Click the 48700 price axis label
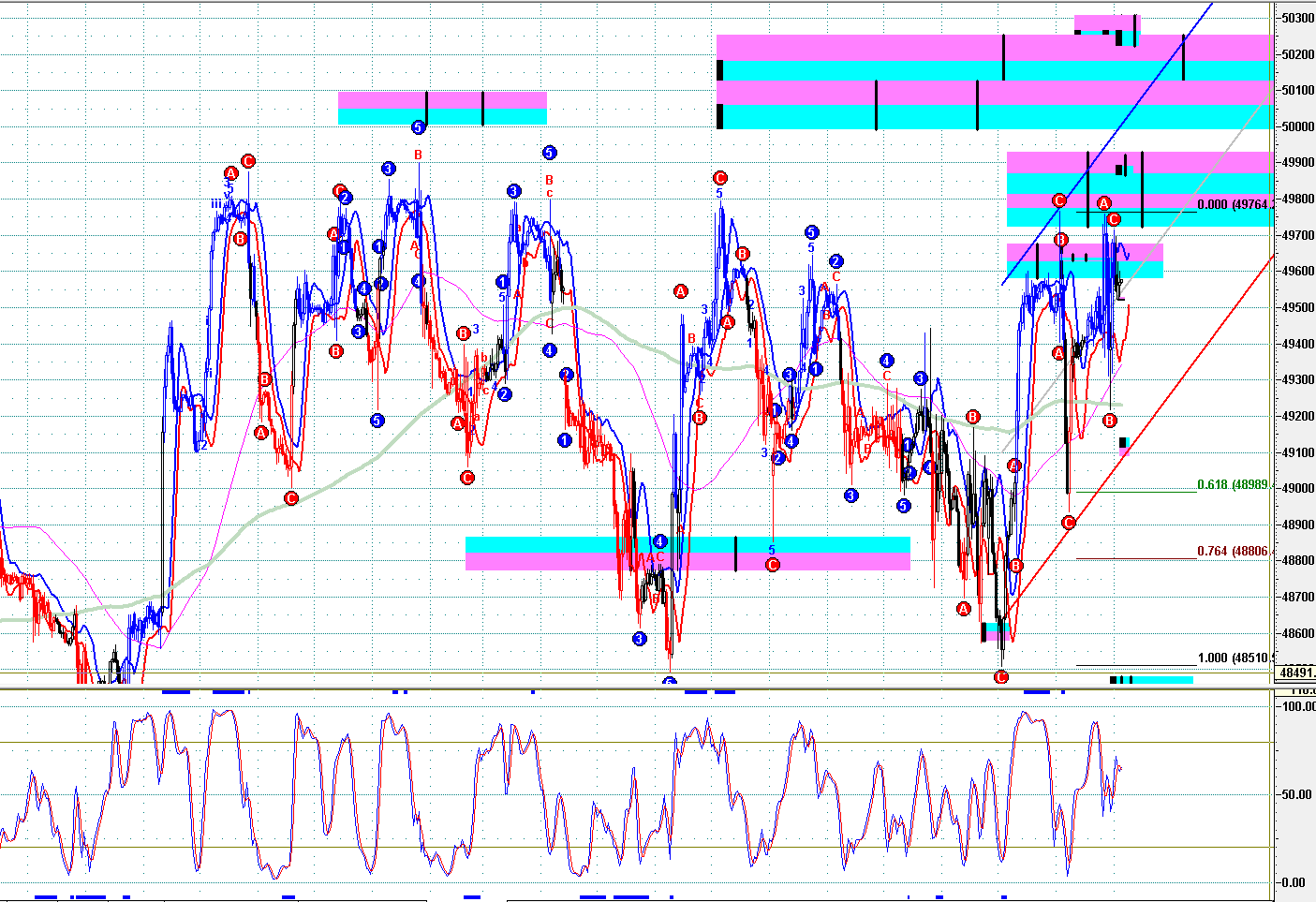Viewport: 1316px width, 902px height. (1297, 598)
